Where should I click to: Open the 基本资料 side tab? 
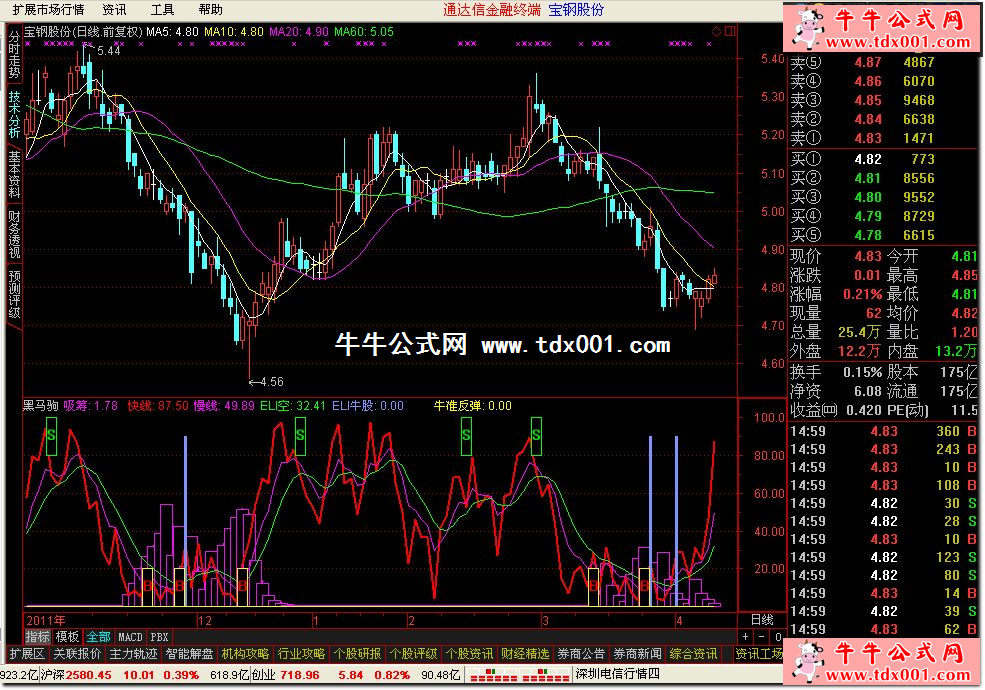pos(14,174)
